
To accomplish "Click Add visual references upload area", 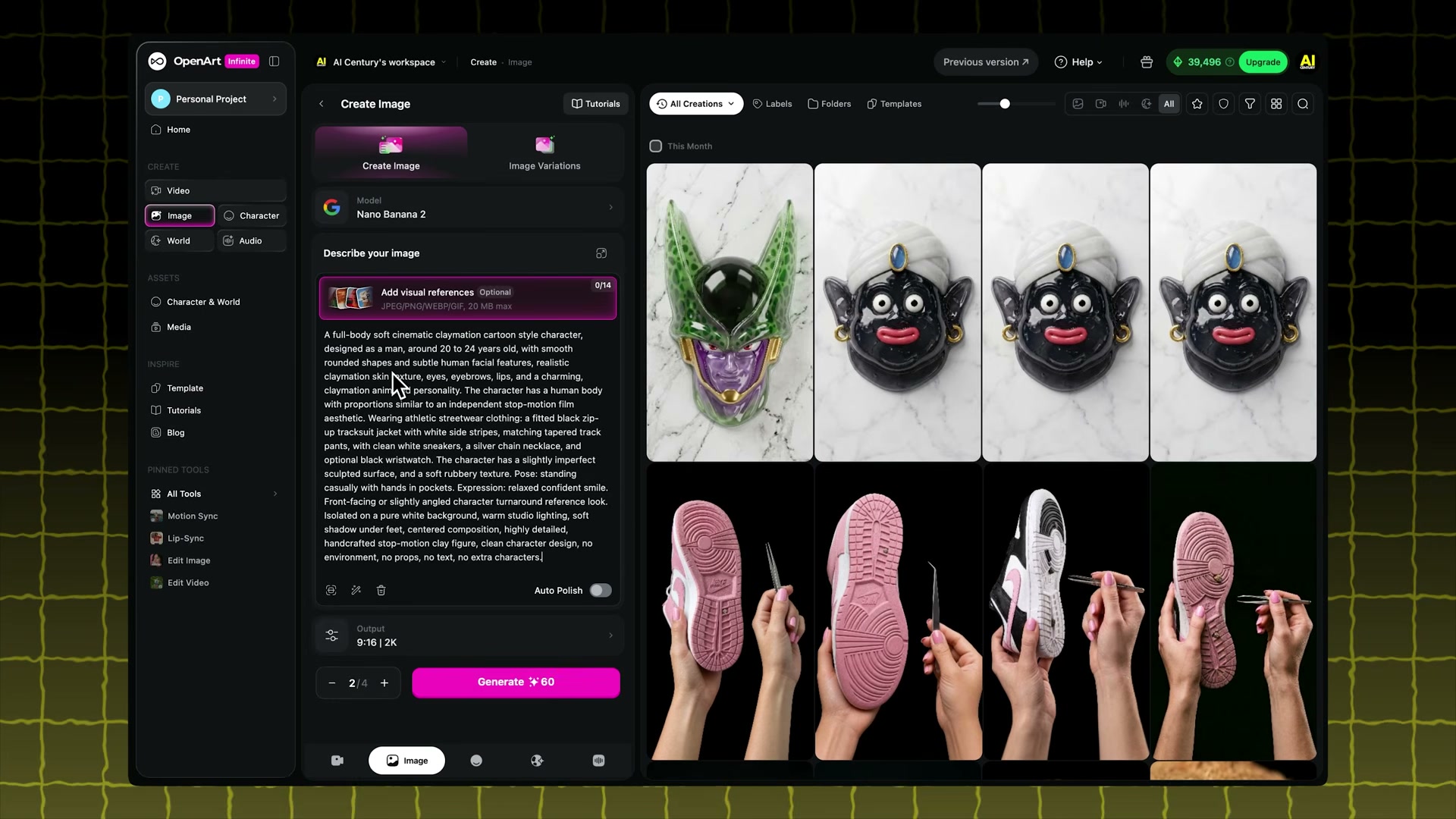I will tap(468, 299).
